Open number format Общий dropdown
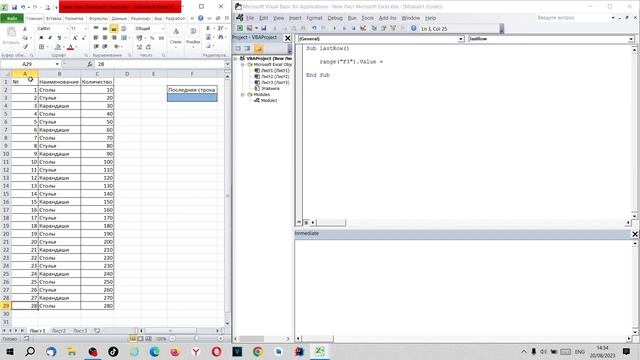Screen dimensions: 640x360 (162, 29)
